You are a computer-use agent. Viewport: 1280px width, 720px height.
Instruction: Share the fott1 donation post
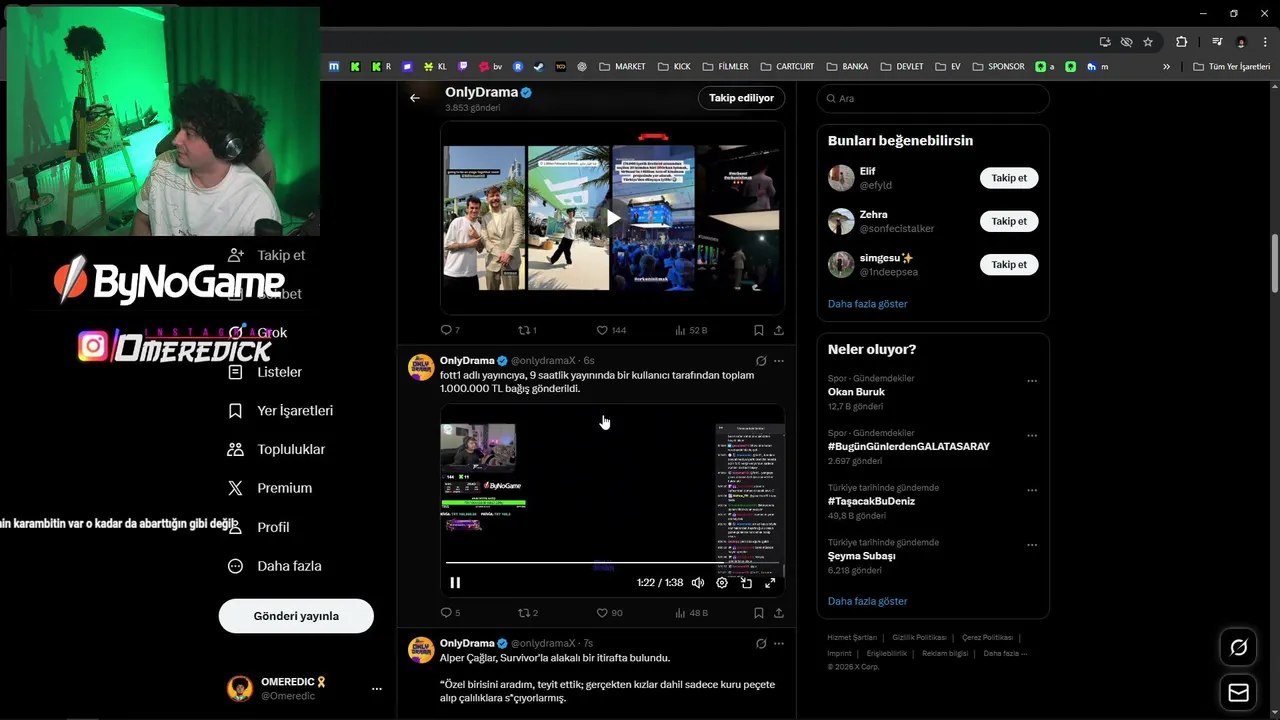779,613
